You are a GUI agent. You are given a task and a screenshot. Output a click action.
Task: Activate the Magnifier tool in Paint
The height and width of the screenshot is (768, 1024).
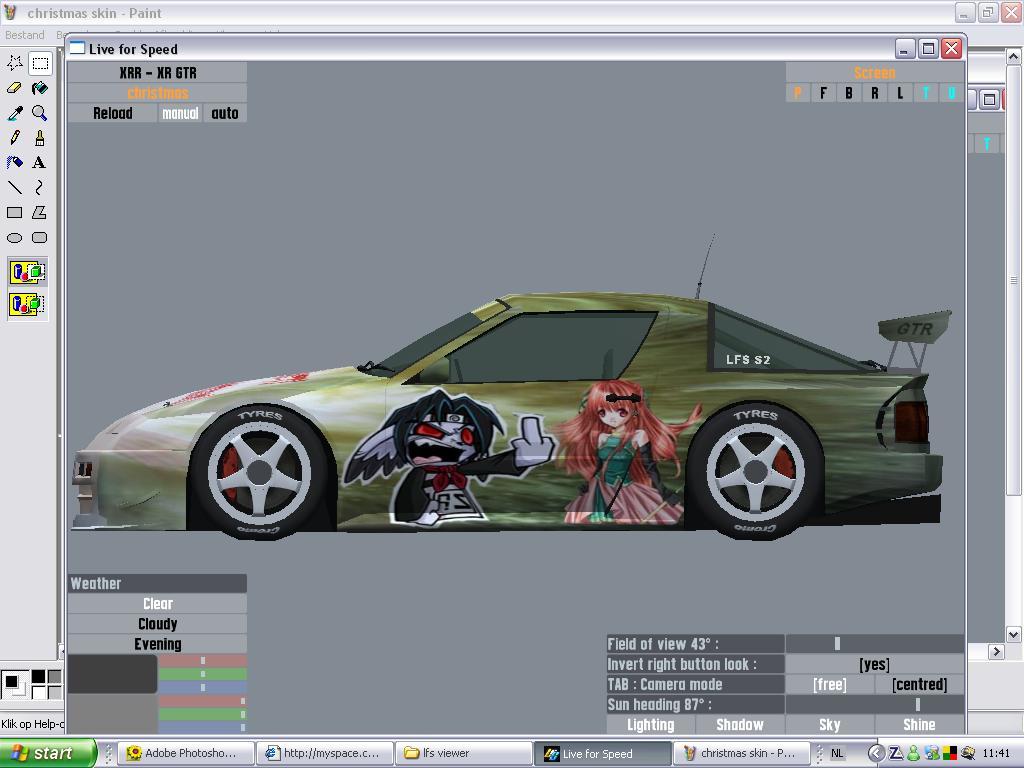[40, 113]
